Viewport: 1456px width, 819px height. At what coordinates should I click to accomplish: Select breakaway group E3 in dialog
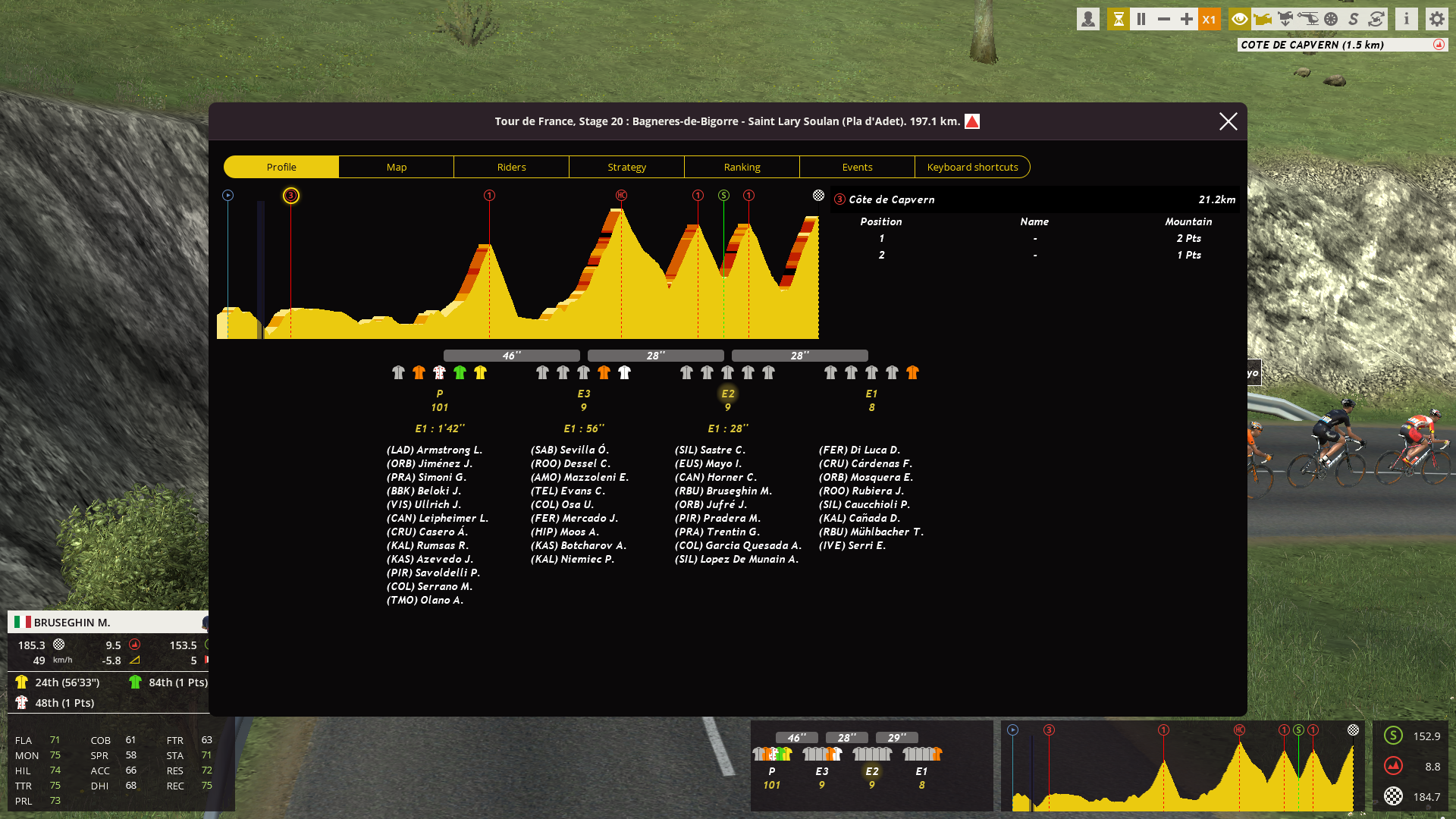pos(584,394)
